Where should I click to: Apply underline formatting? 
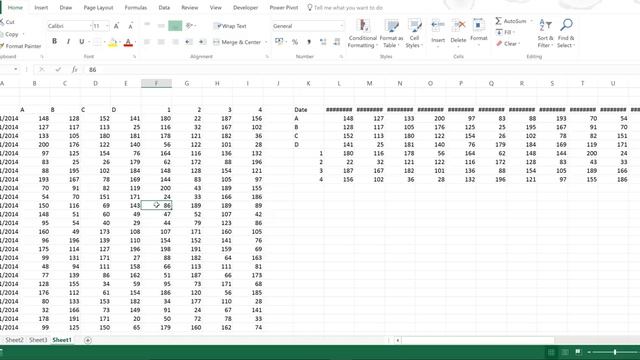(82, 42)
